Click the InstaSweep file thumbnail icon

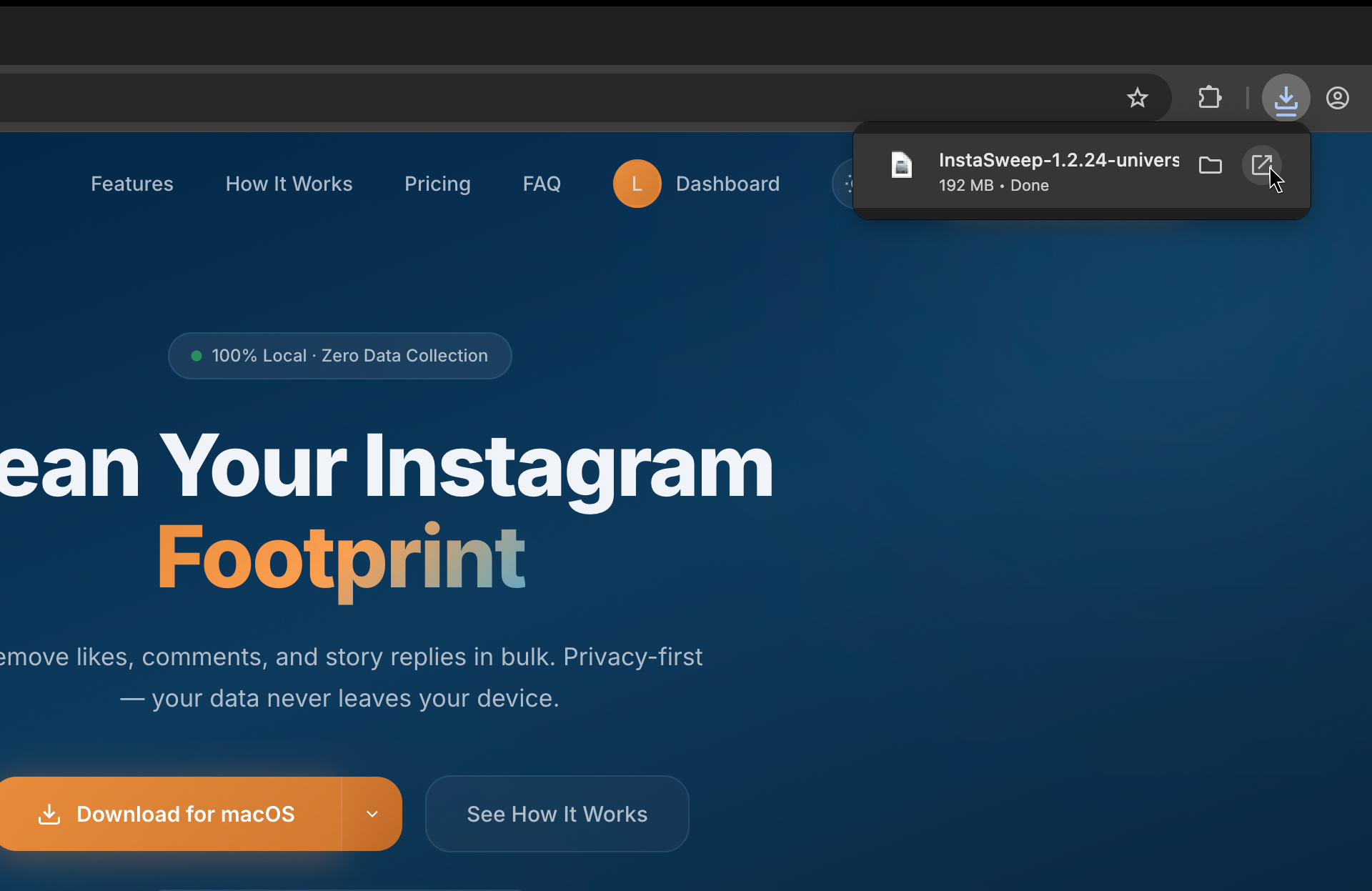coord(902,165)
